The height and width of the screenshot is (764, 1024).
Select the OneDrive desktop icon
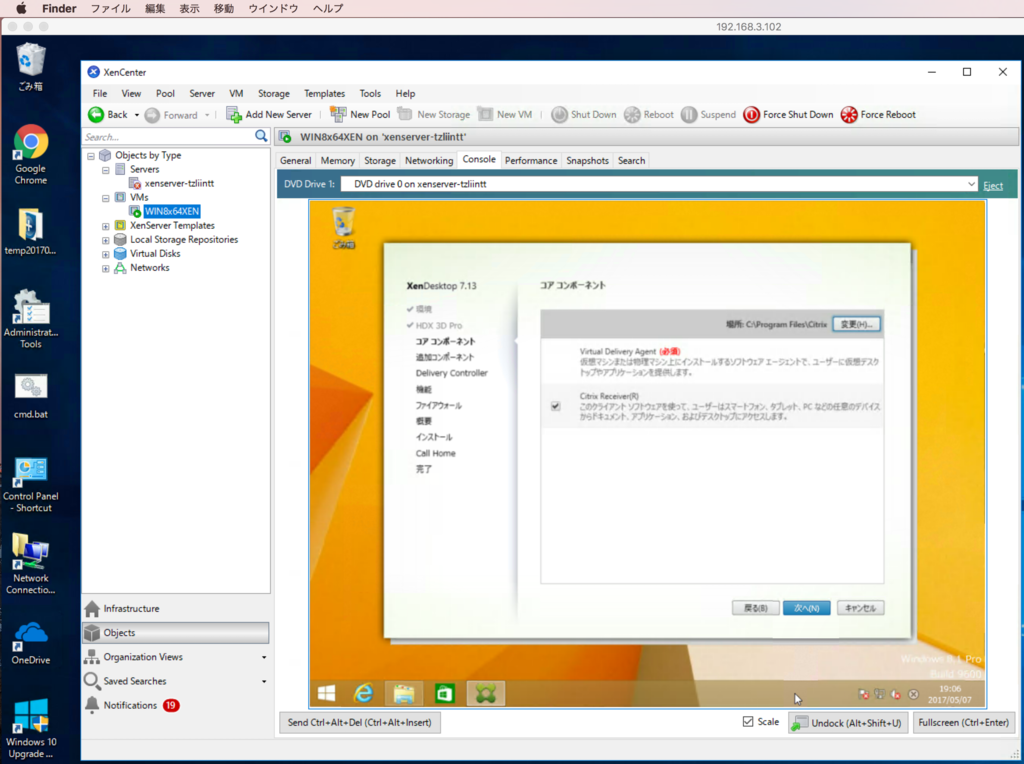[x=31, y=643]
